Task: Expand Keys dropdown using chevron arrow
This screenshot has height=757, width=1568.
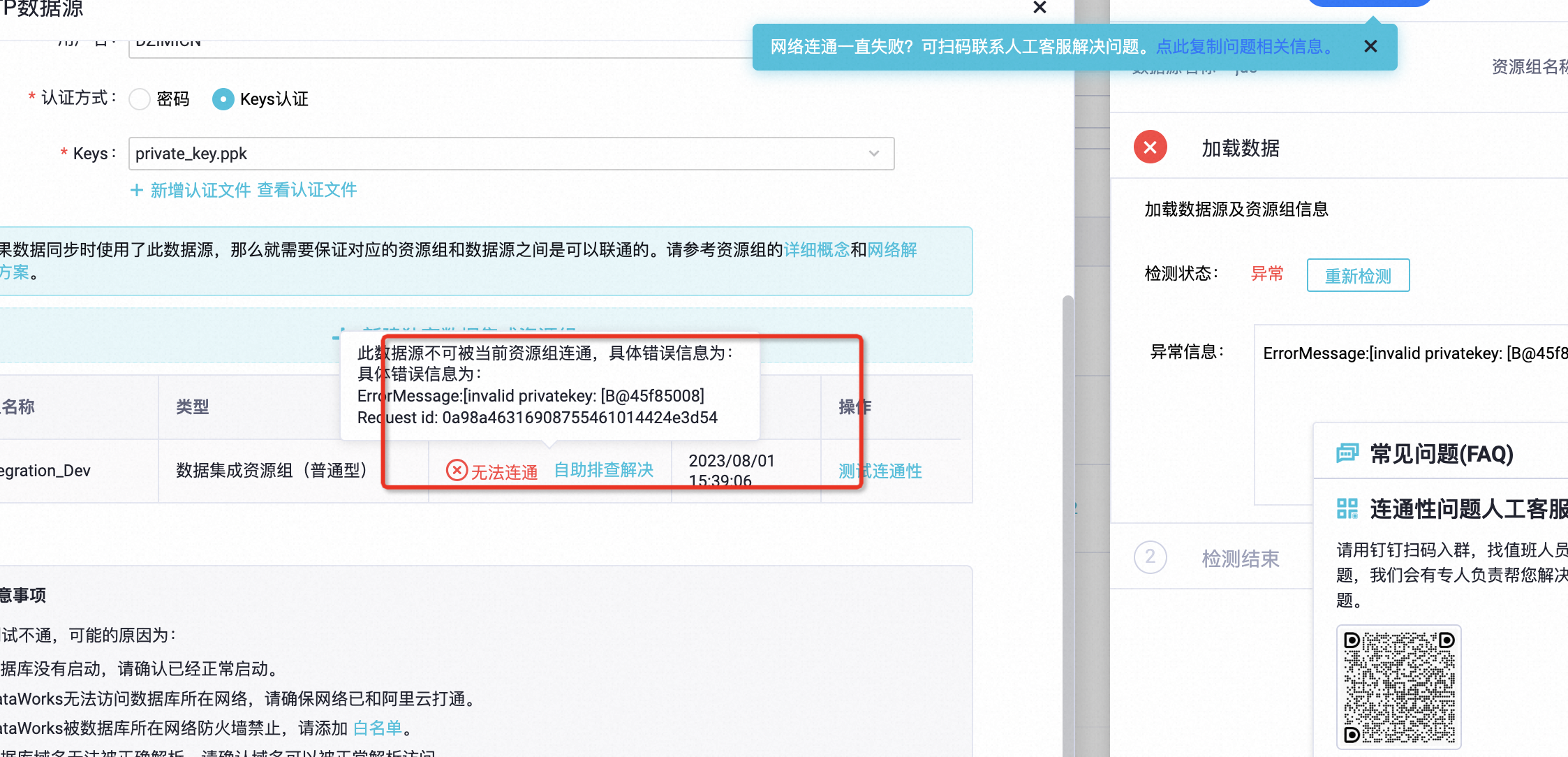Action: coord(873,154)
